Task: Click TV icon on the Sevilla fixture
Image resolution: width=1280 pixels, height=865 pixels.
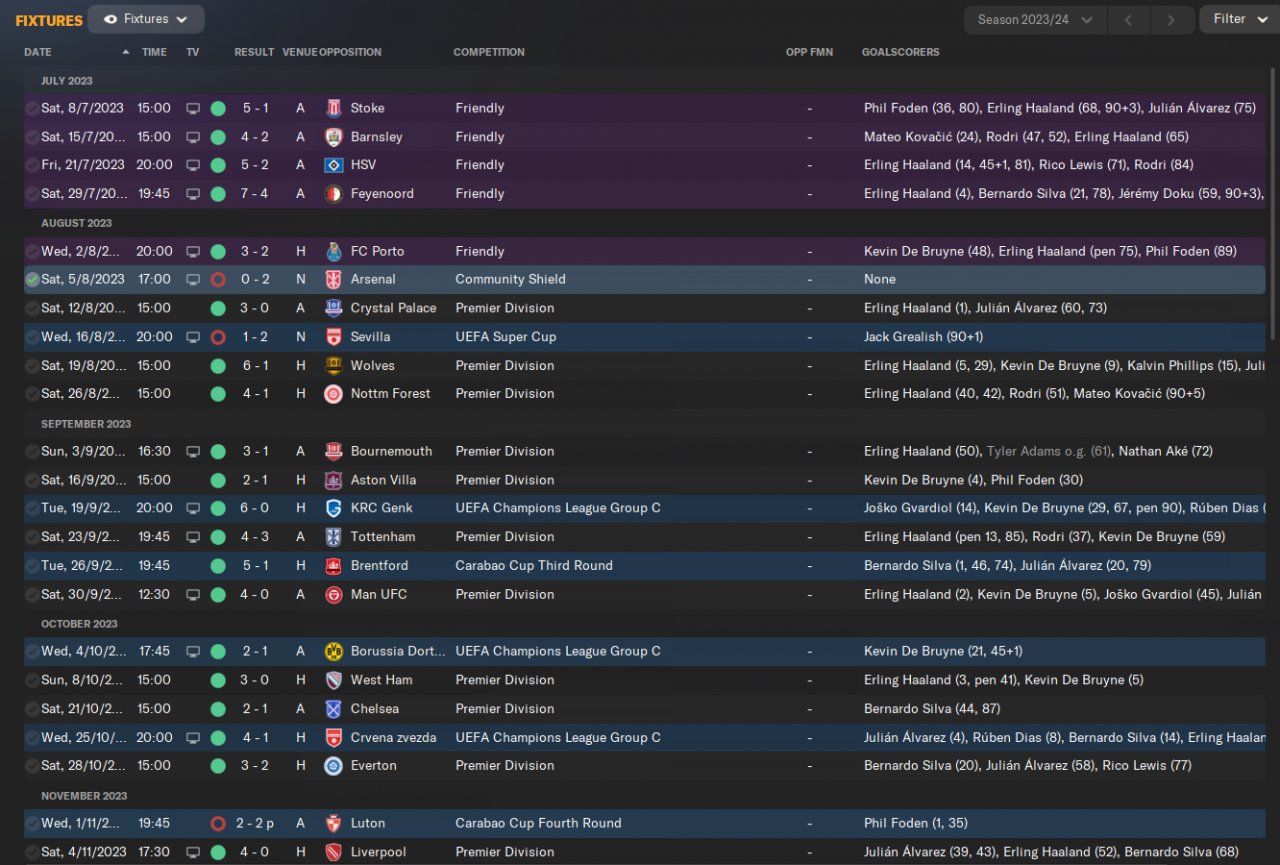Action: click(x=194, y=337)
